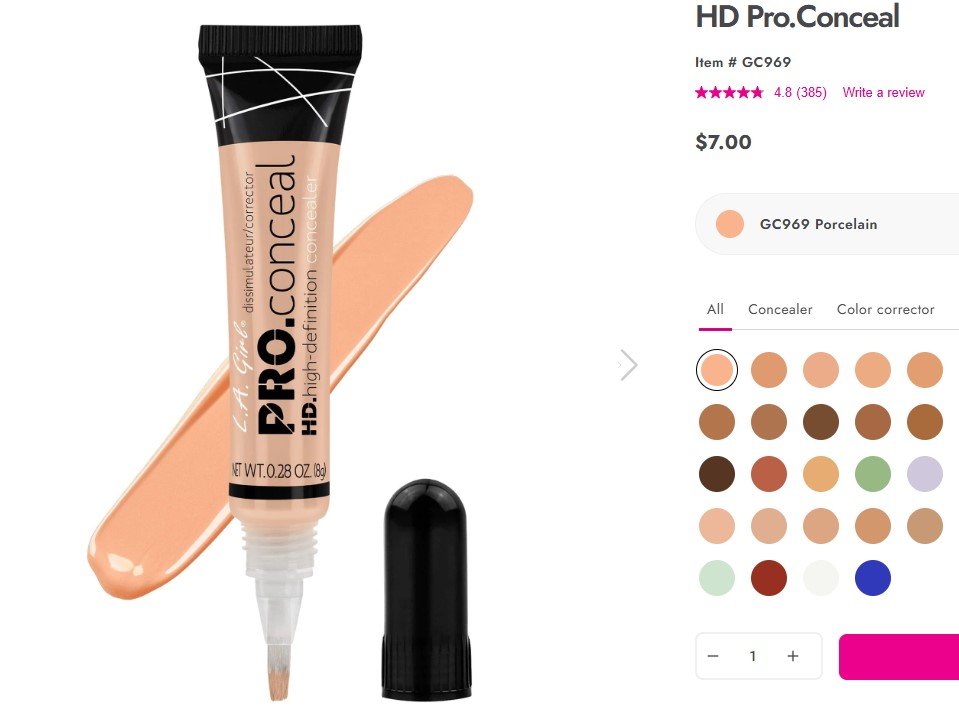
Task: Decrease quantity with the minus icon
Action: [713, 656]
